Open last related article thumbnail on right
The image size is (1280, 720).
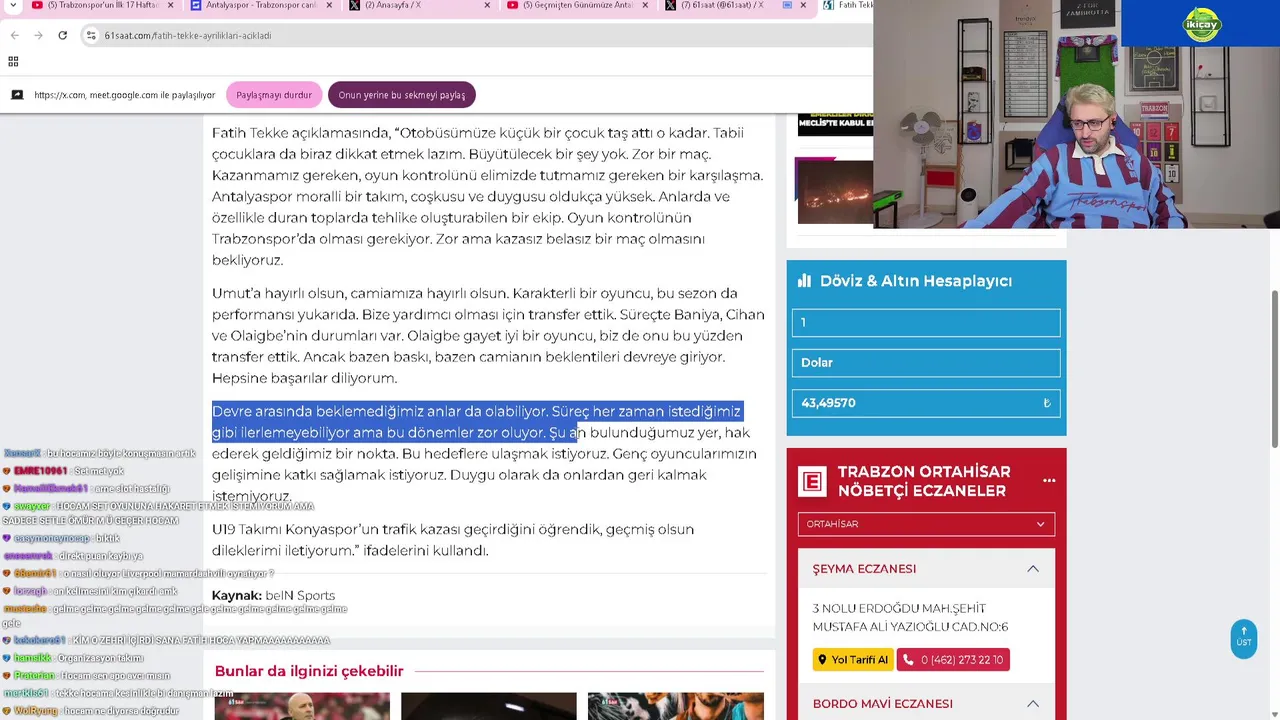[x=676, y=706]
